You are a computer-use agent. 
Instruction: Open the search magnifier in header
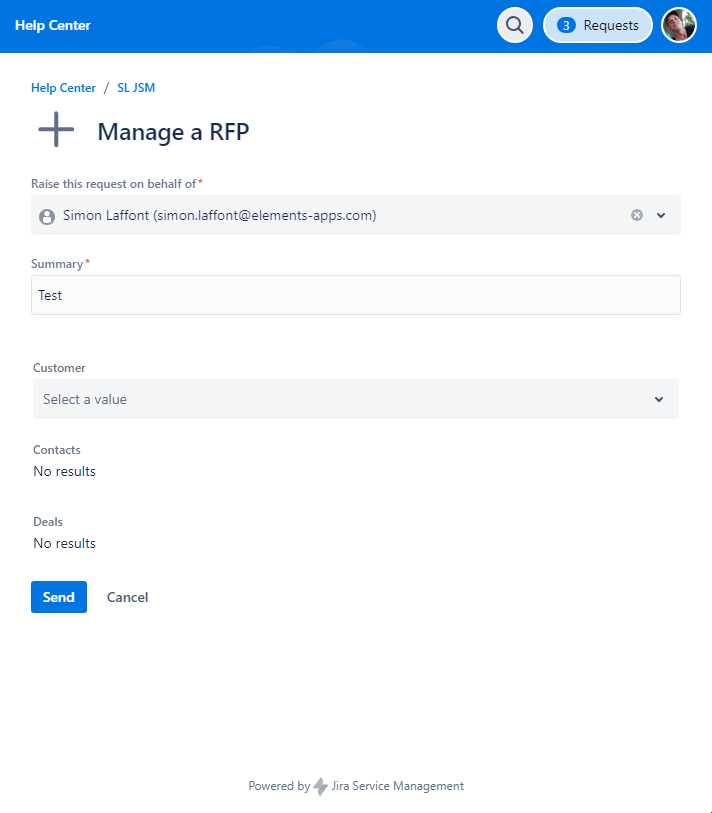[x=514, y=26]
